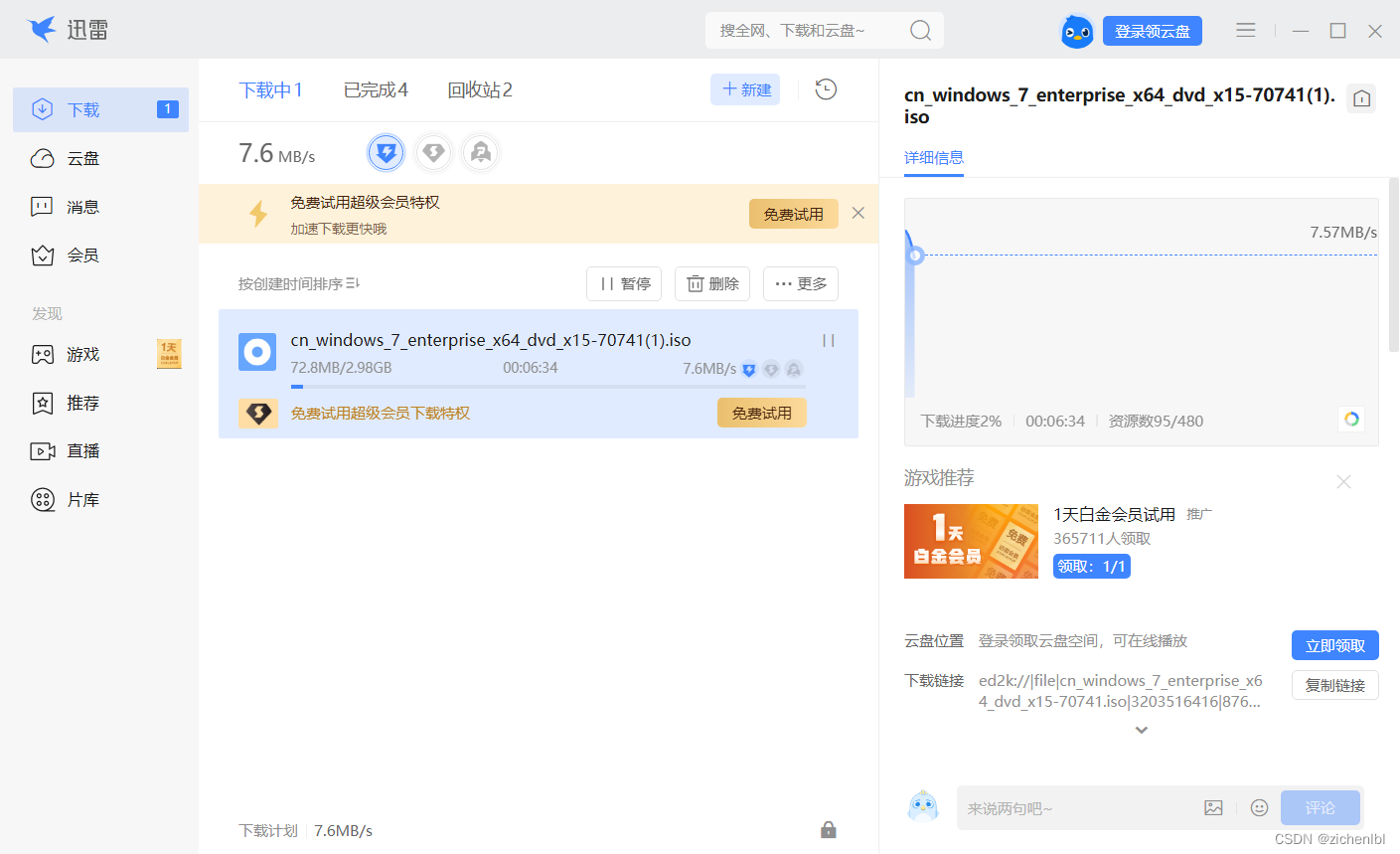Select the cn_windows_7_enterprise ISO file name
1400x854 pixels.
pos(491,340)
